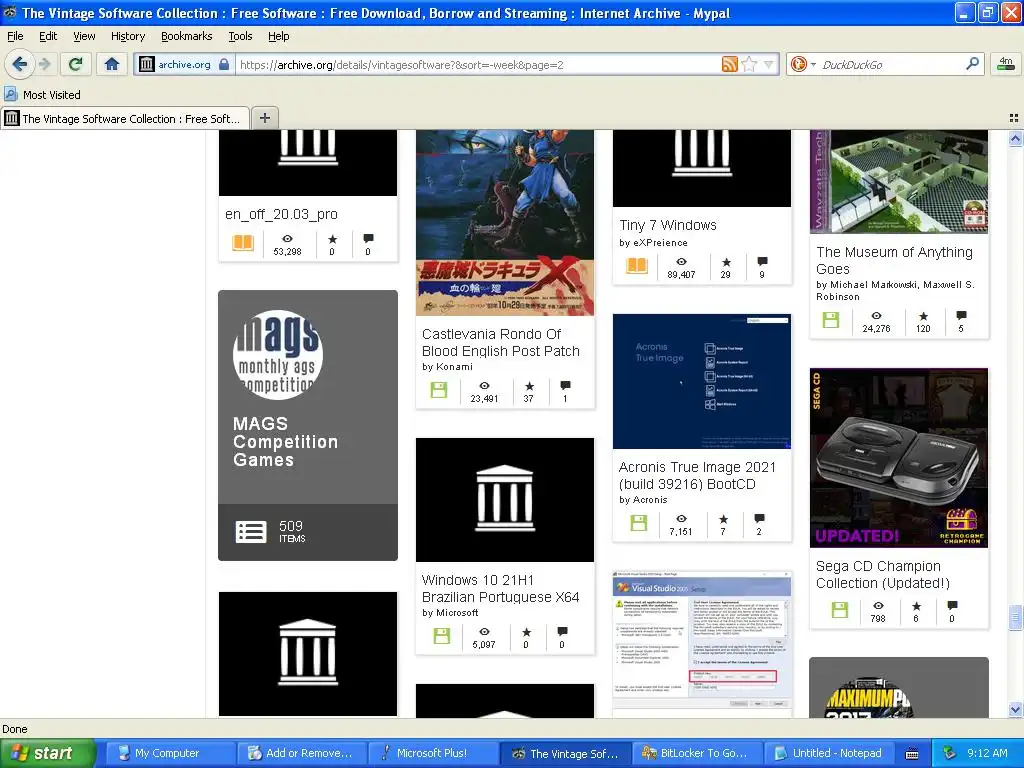1024x768 pixels.
Task: Open the Tools menu
Action: [x=240, y=36]
